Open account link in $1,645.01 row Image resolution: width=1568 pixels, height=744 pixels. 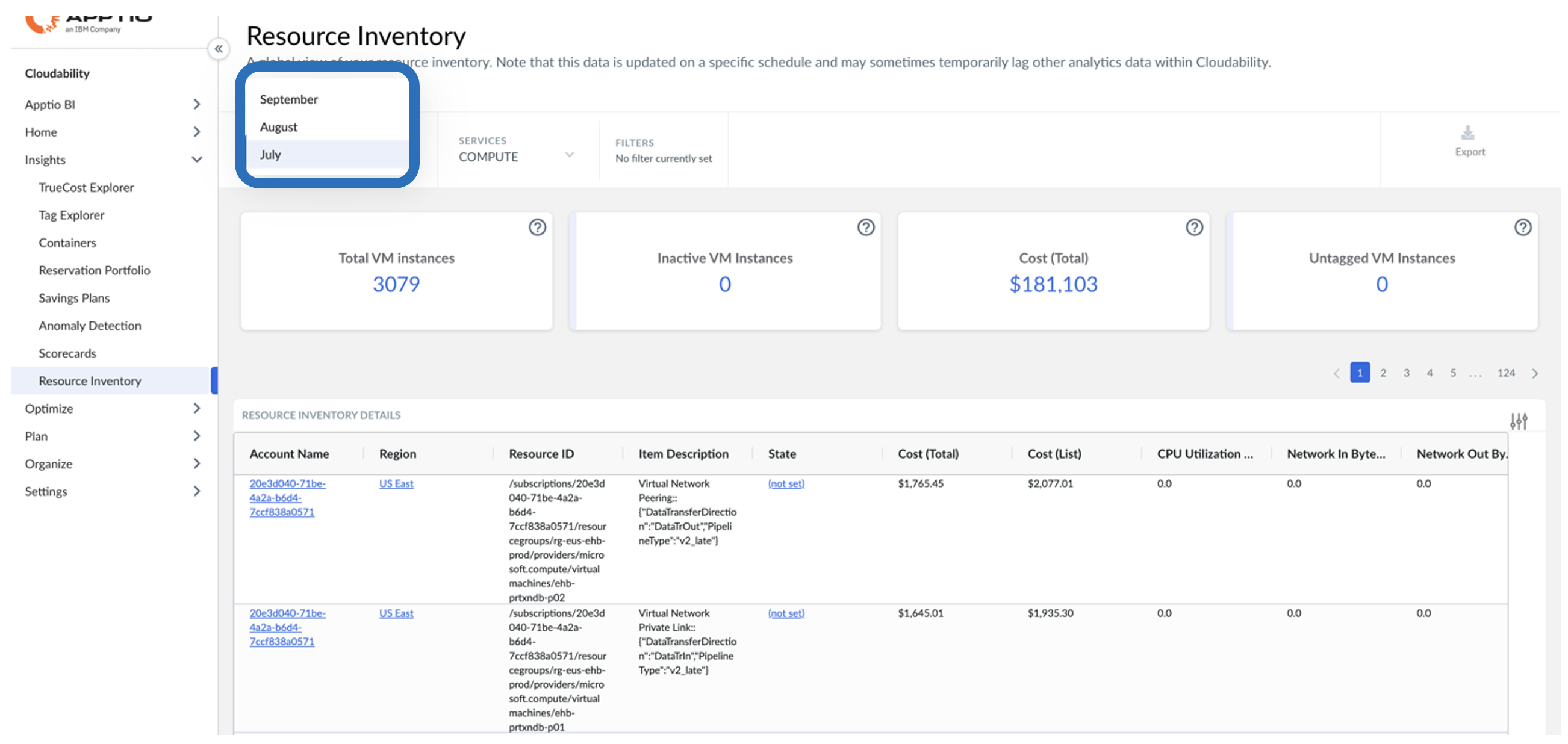287,627
